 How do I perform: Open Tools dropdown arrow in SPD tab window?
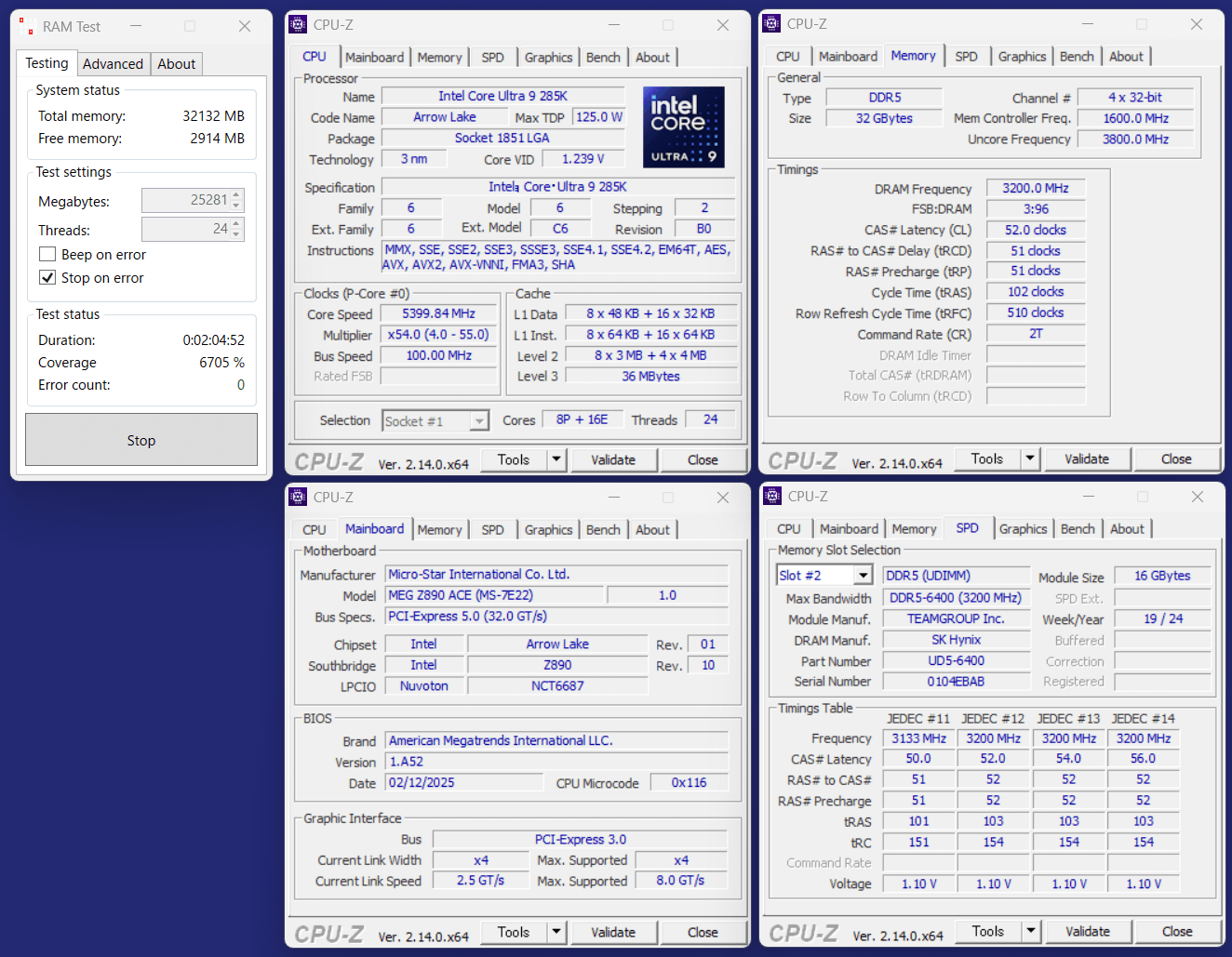[1031, 931]
